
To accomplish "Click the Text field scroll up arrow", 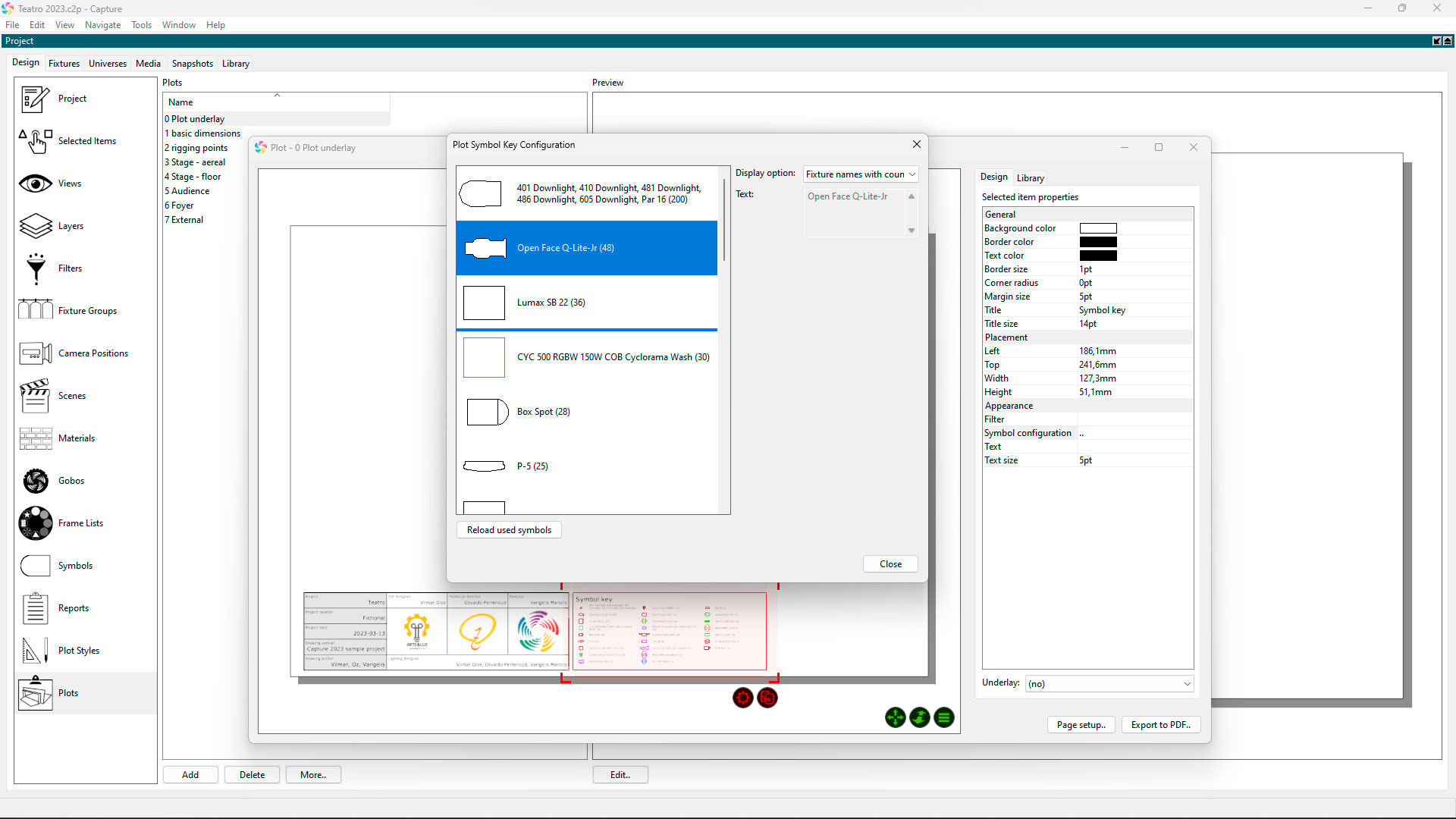I will pyautogui.click(x=912, y=196).
